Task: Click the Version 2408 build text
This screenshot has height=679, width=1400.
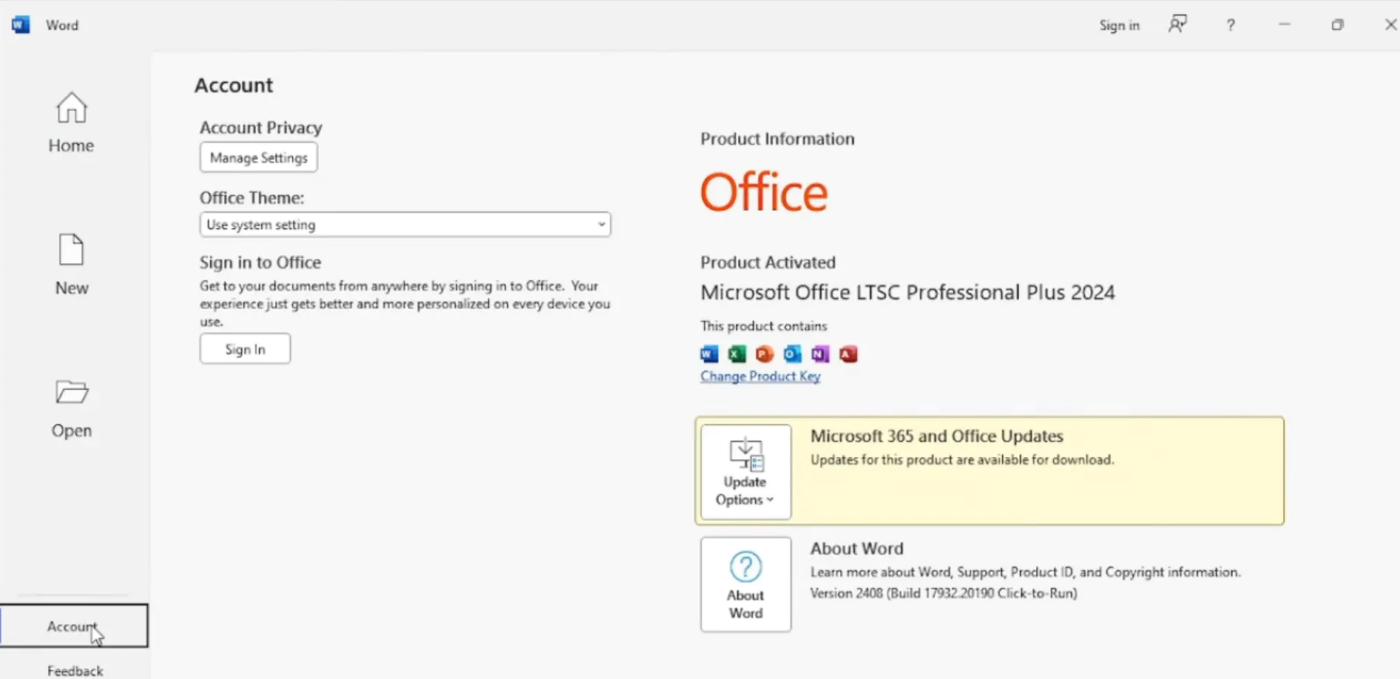Action: click(943, 593)
